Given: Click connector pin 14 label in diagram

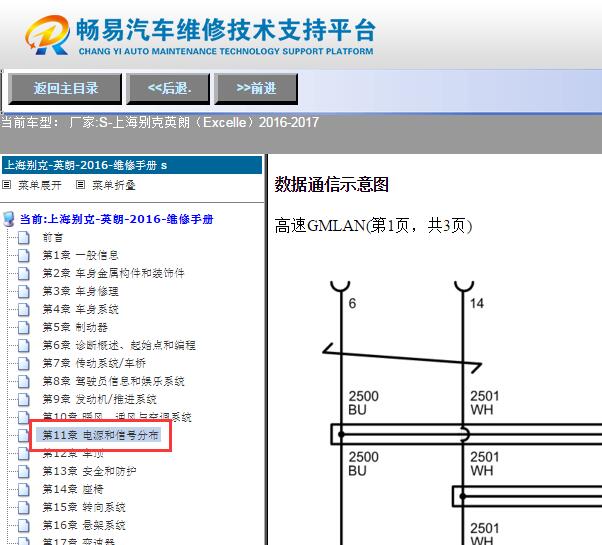Looking at the screenshot, I should [x=477, y=304].
